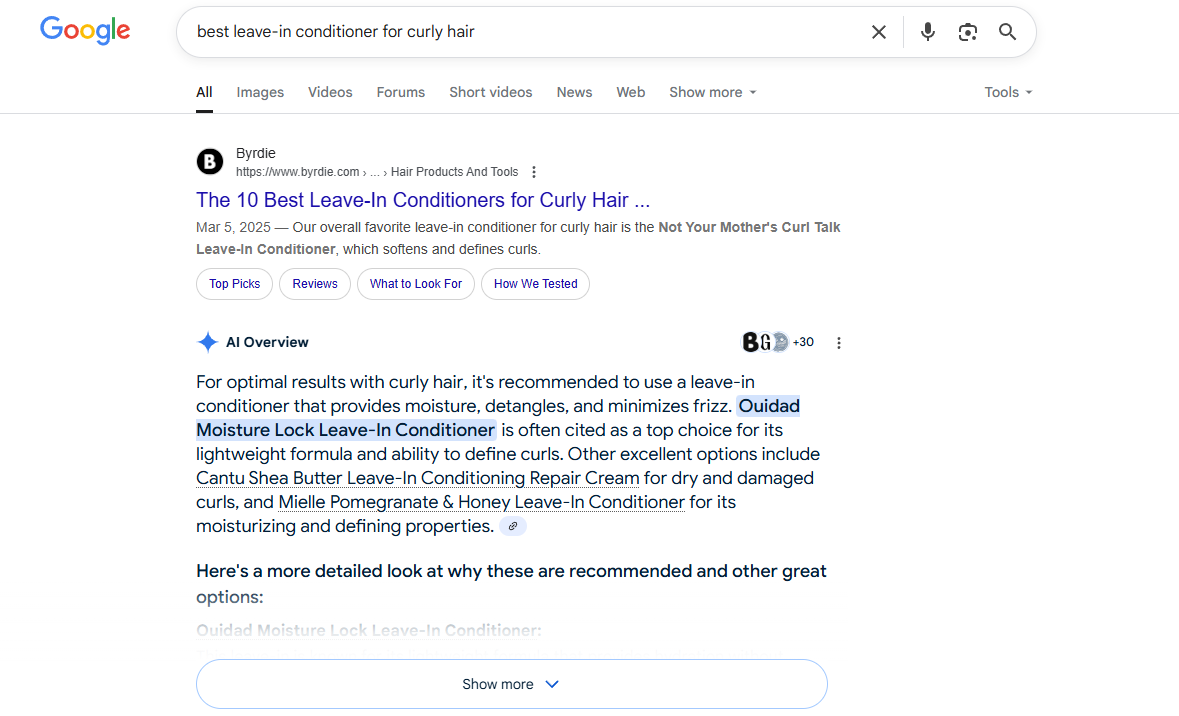Click the AI Overview sparkle icon
The image size is (1179, 716).
pos(207,342)
